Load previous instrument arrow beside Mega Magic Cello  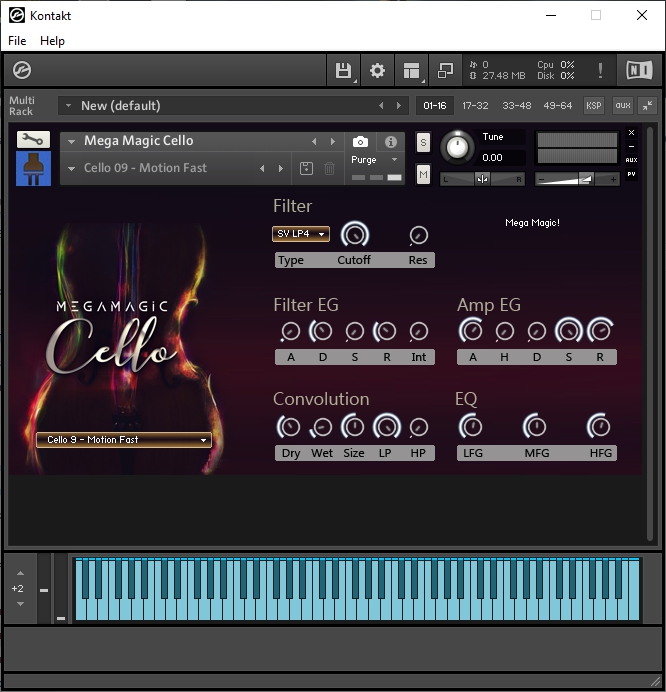click(x=314, y=142)
